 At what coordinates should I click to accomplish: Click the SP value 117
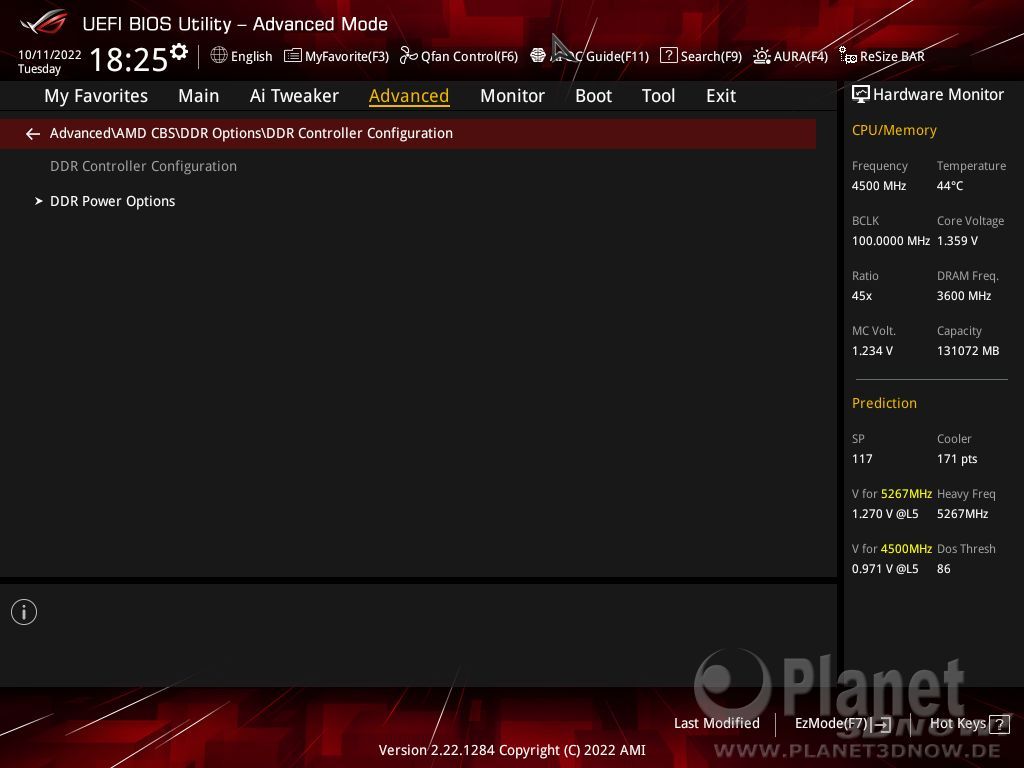[x=862, y=458]
